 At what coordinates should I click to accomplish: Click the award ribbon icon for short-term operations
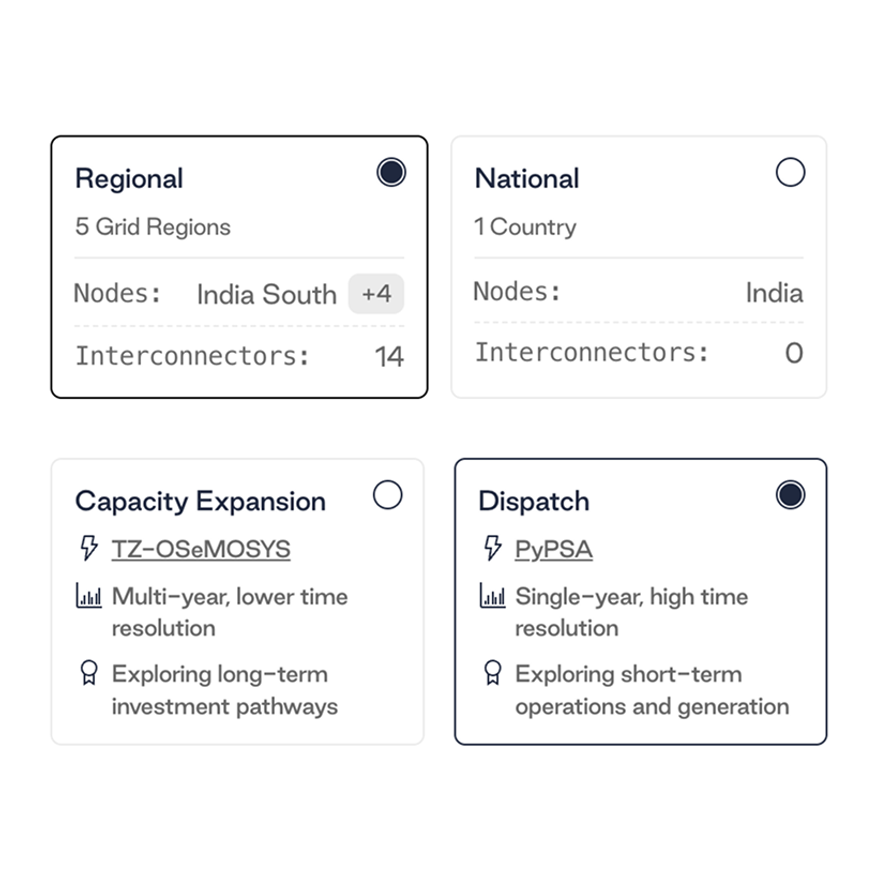(x=492, y=673)
